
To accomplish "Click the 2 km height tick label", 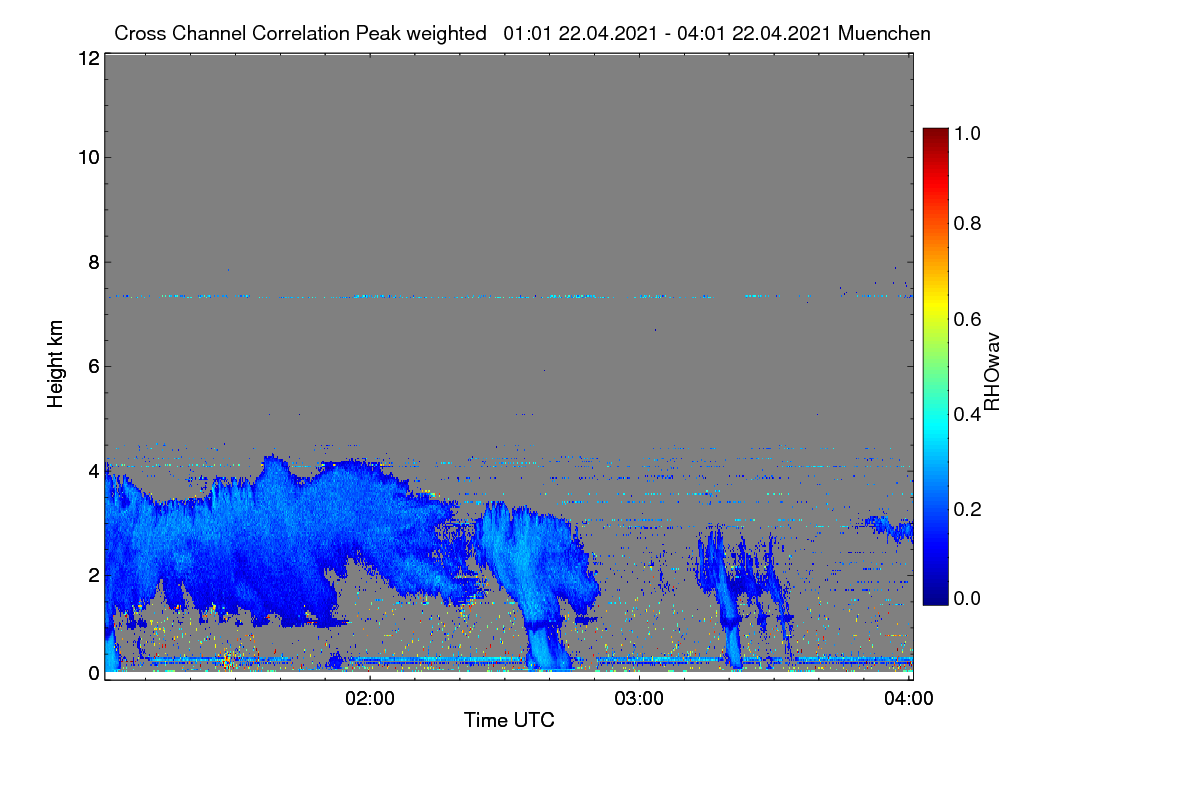I will [x=94, y=574].
